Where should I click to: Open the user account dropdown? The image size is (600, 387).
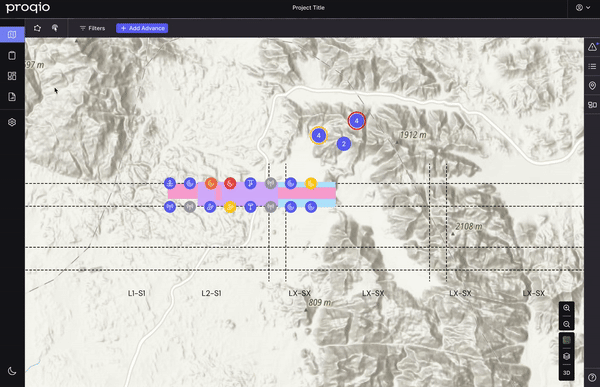(x=583, y=8)
